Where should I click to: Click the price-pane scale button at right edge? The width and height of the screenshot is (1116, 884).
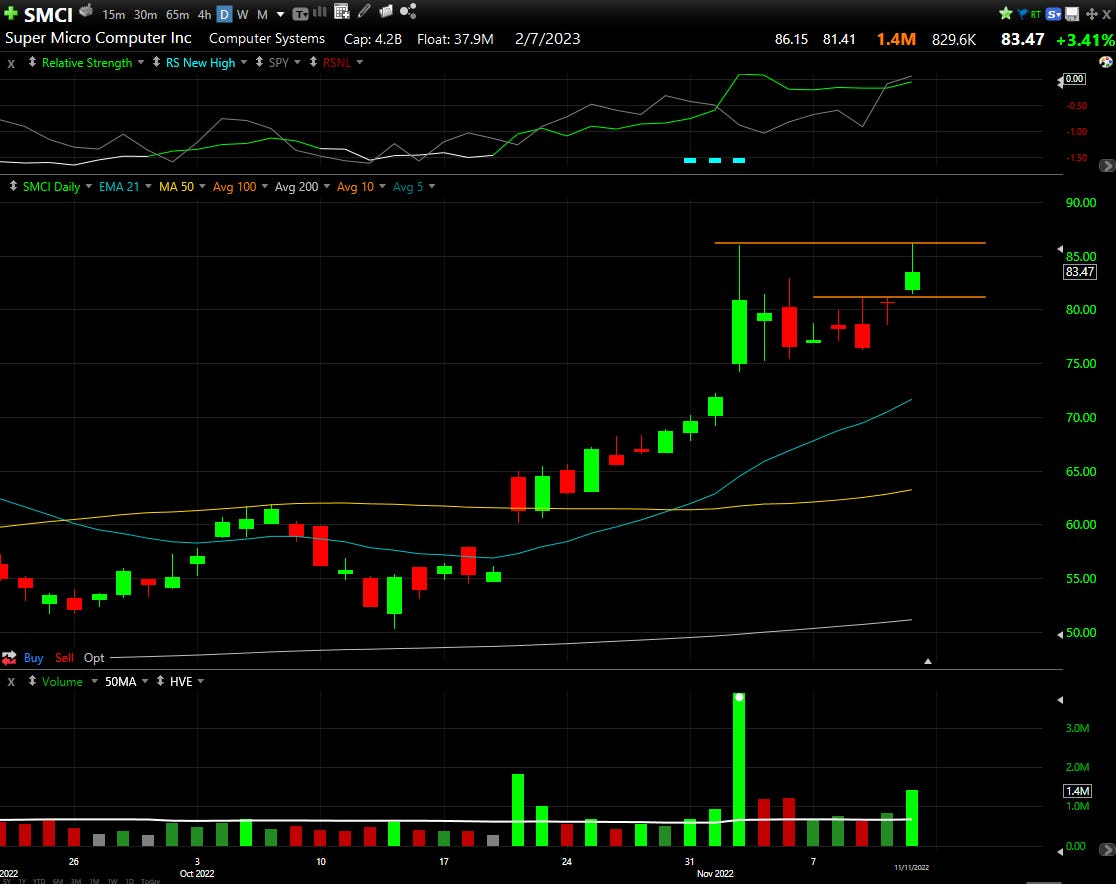point(1107,166)
